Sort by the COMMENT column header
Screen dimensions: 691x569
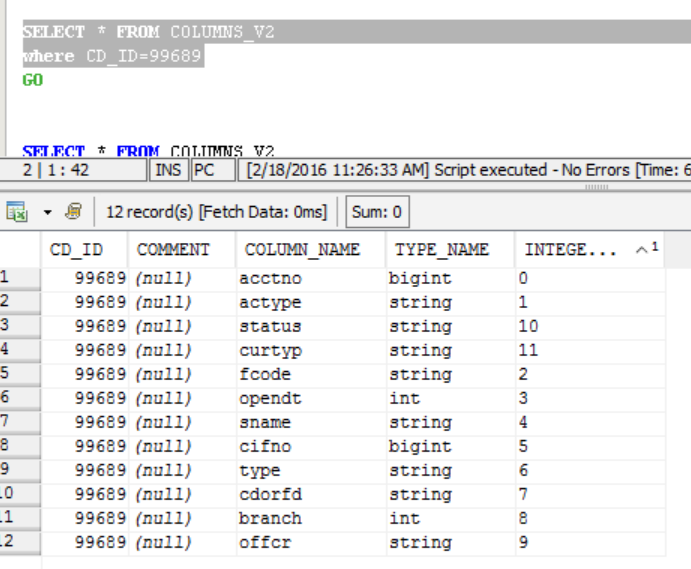tap(182, 249)
